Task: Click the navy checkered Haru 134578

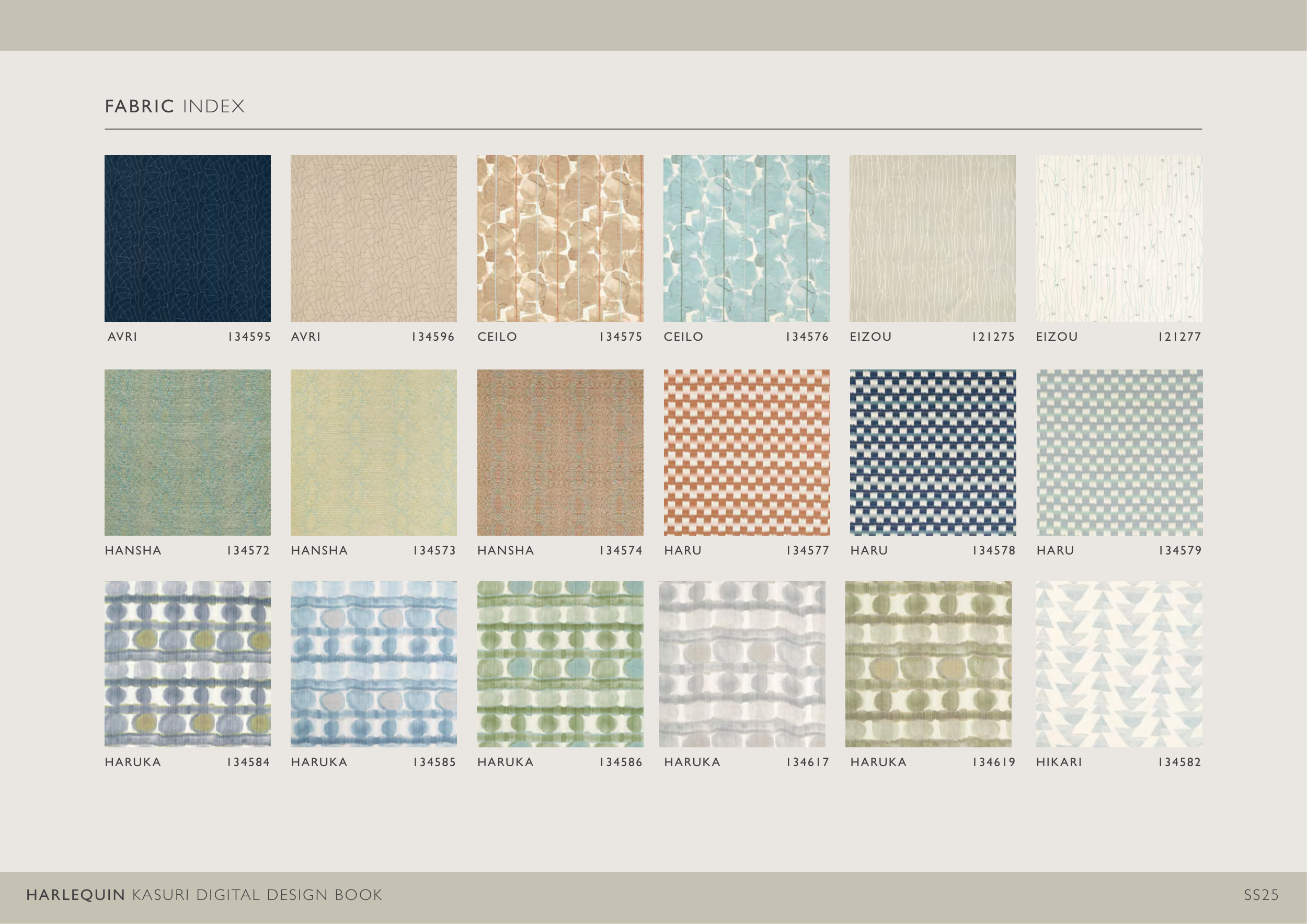Action: click(x=933, y=452)
